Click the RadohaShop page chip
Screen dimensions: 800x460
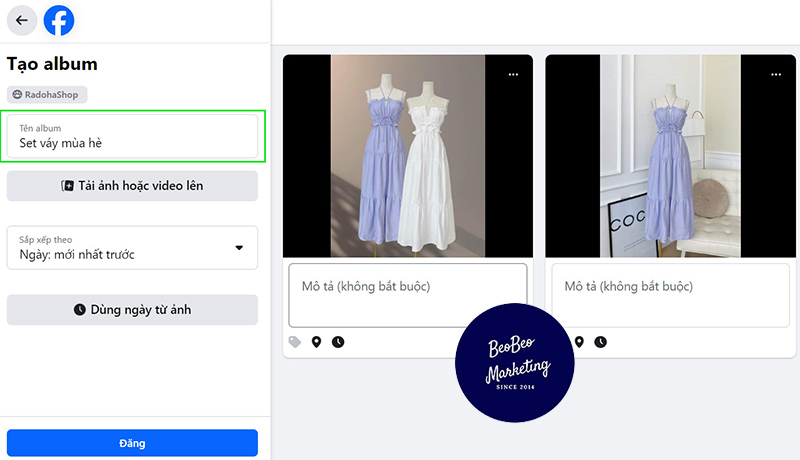[x=48, y=94]
